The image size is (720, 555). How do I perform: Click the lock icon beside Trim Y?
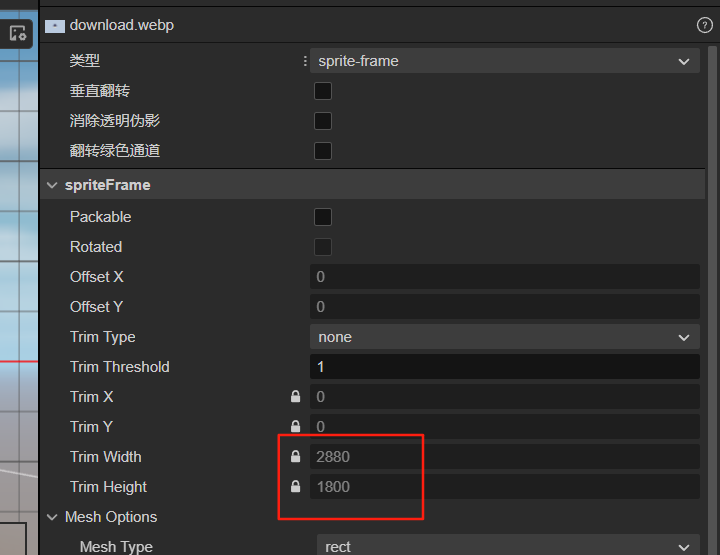(x=295, y=426)
